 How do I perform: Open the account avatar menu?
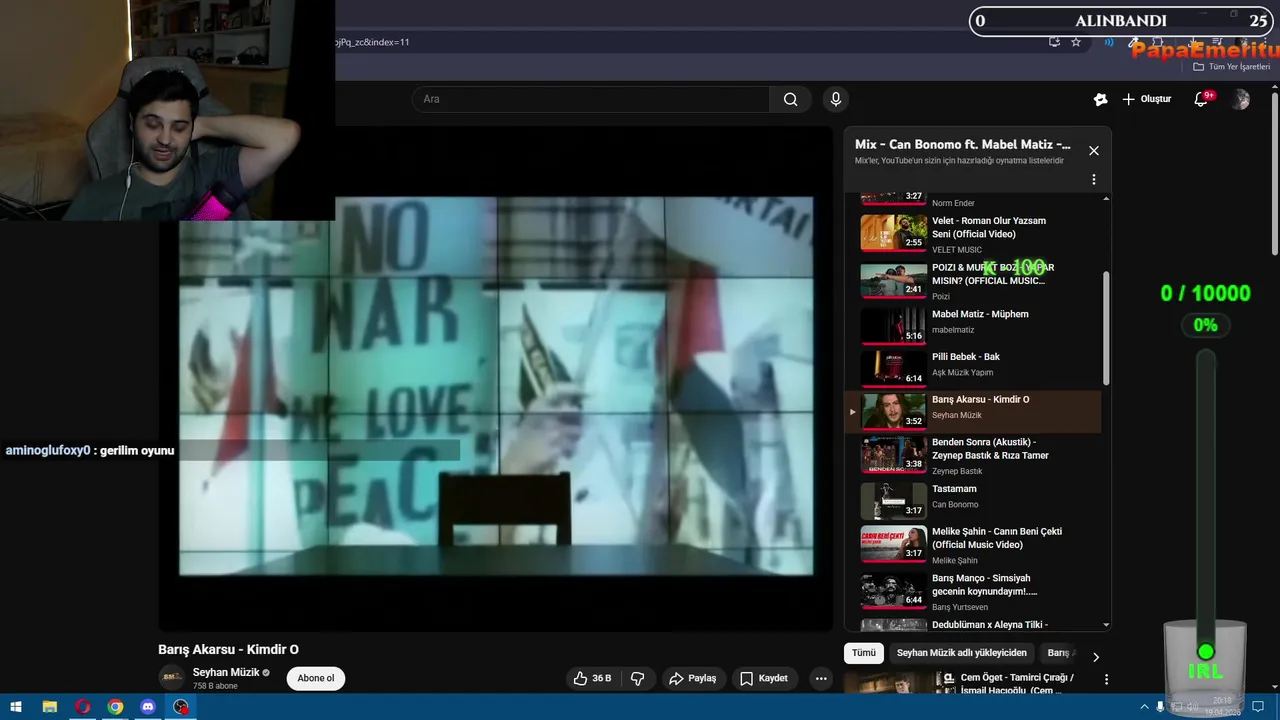click(x=1241, y=99)
